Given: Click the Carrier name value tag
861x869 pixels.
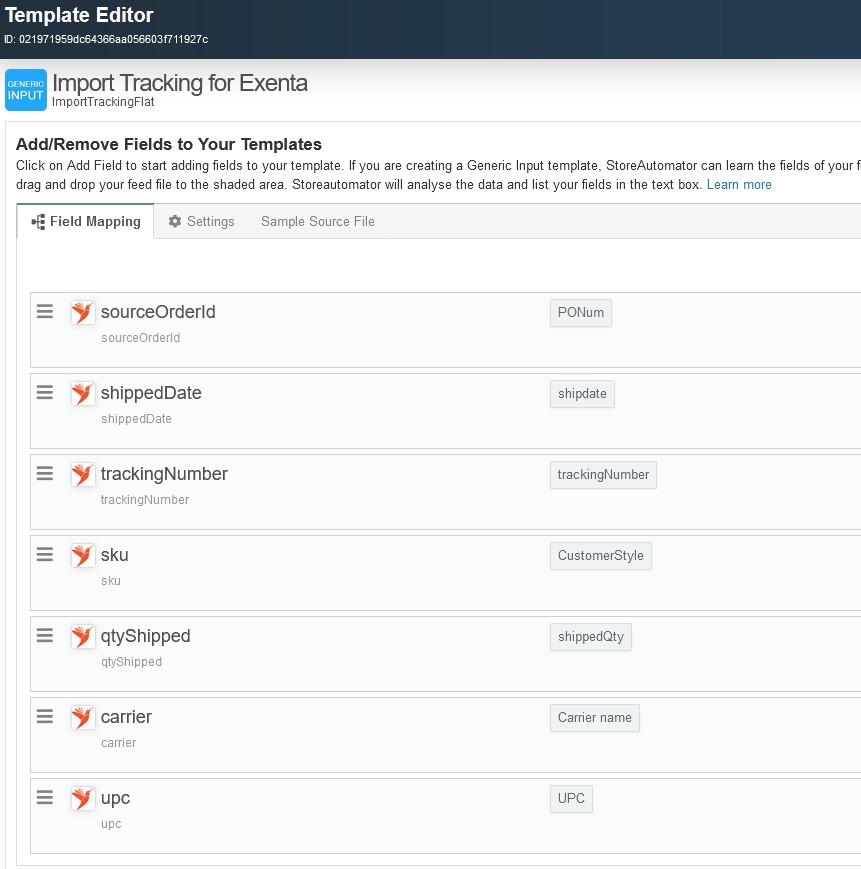Looking at the screenshot, I should coord(594,717).
